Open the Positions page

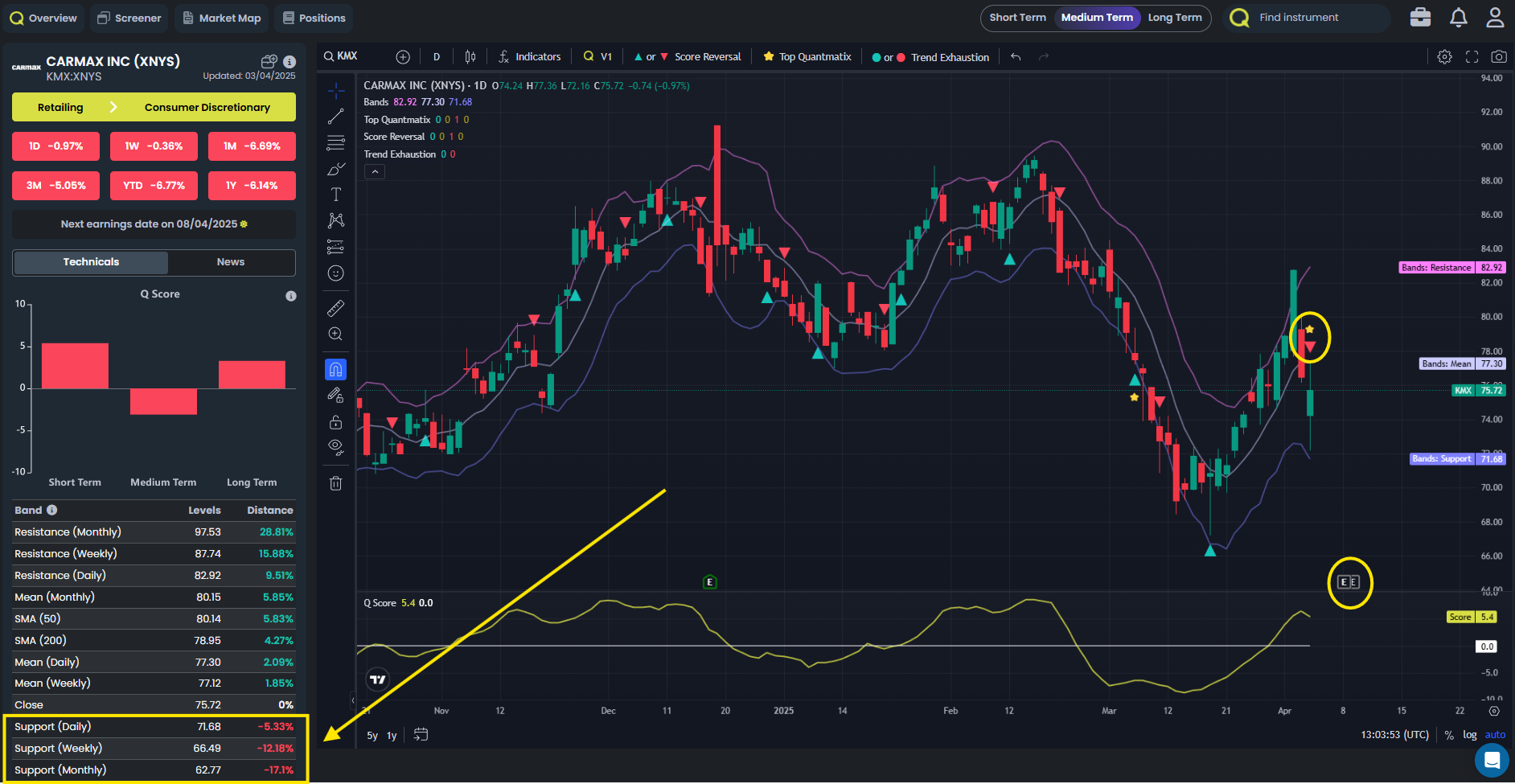[x=314, y=18]
